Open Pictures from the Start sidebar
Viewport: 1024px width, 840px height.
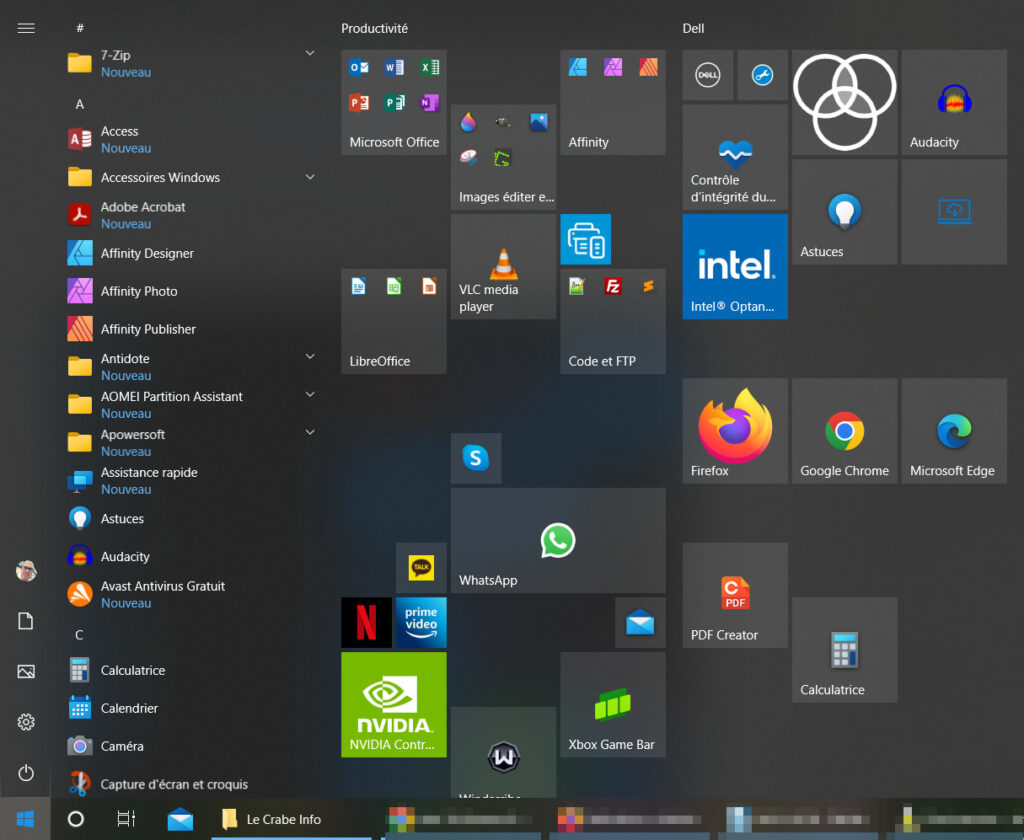click(x=26, y=671)
